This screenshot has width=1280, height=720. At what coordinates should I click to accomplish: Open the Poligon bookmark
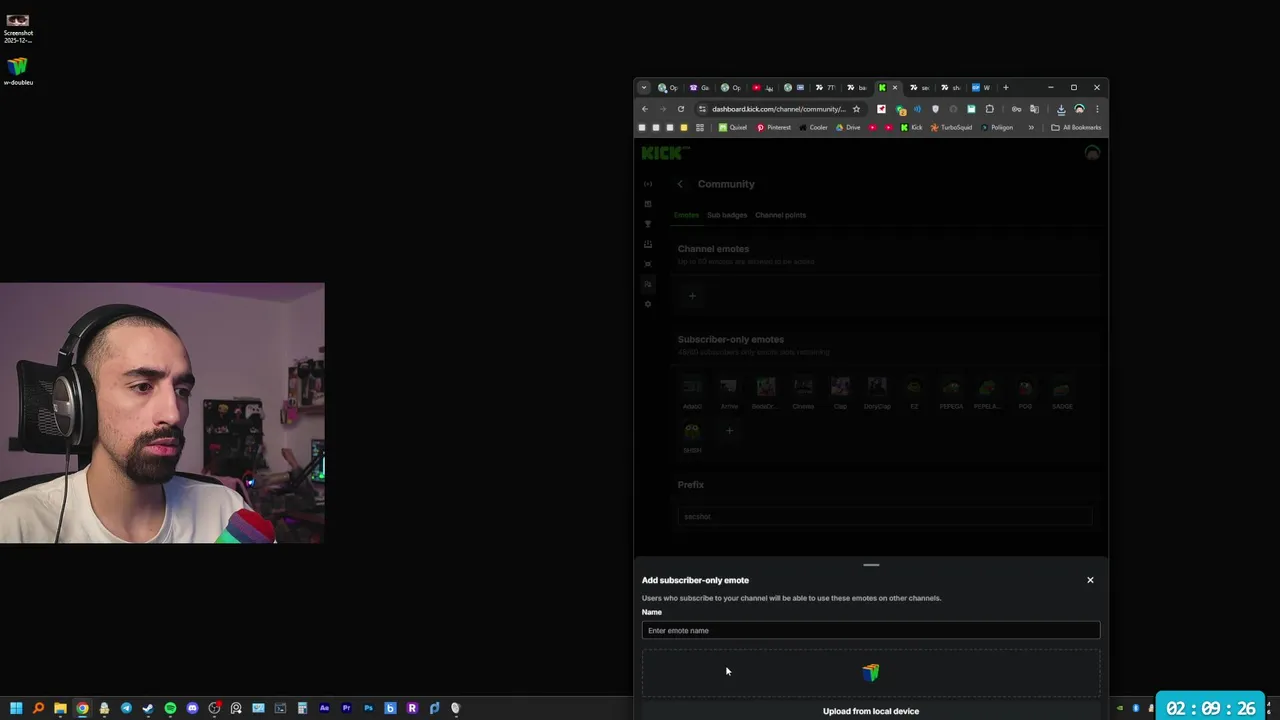coord(997,127)
